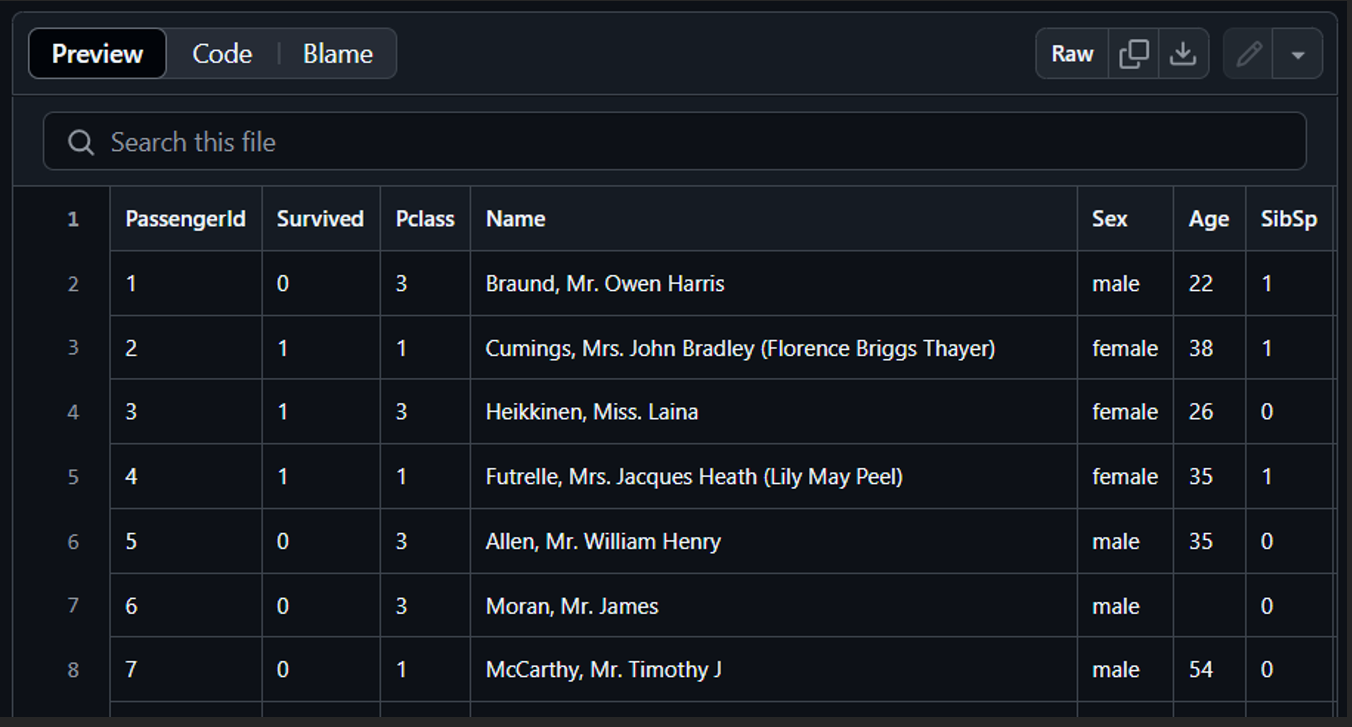This screenshot has height=727, width=1352.
Task: Select the Age column header
Action: [1209, 219]
